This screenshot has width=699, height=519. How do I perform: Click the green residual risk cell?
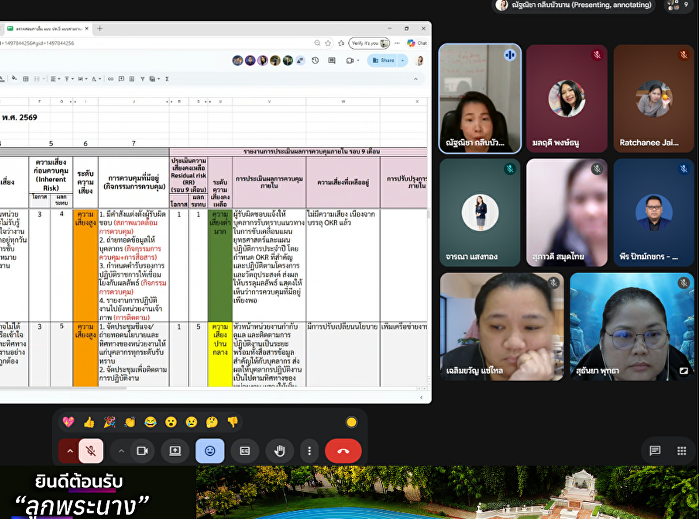click(220, 265)
